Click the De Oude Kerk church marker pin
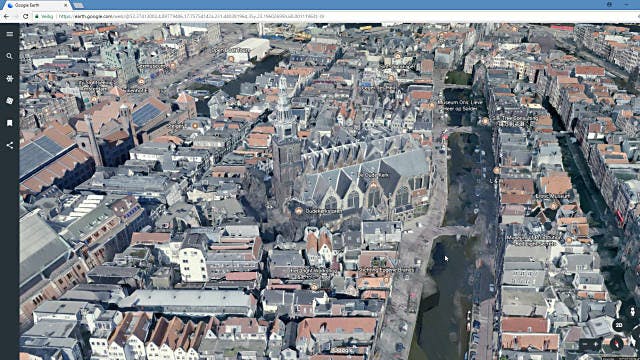640x360 pixels. click(373, 186)
